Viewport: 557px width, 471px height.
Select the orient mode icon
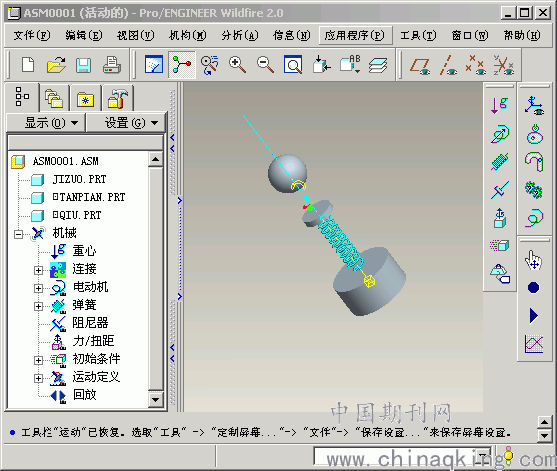[x=210, y=65]
